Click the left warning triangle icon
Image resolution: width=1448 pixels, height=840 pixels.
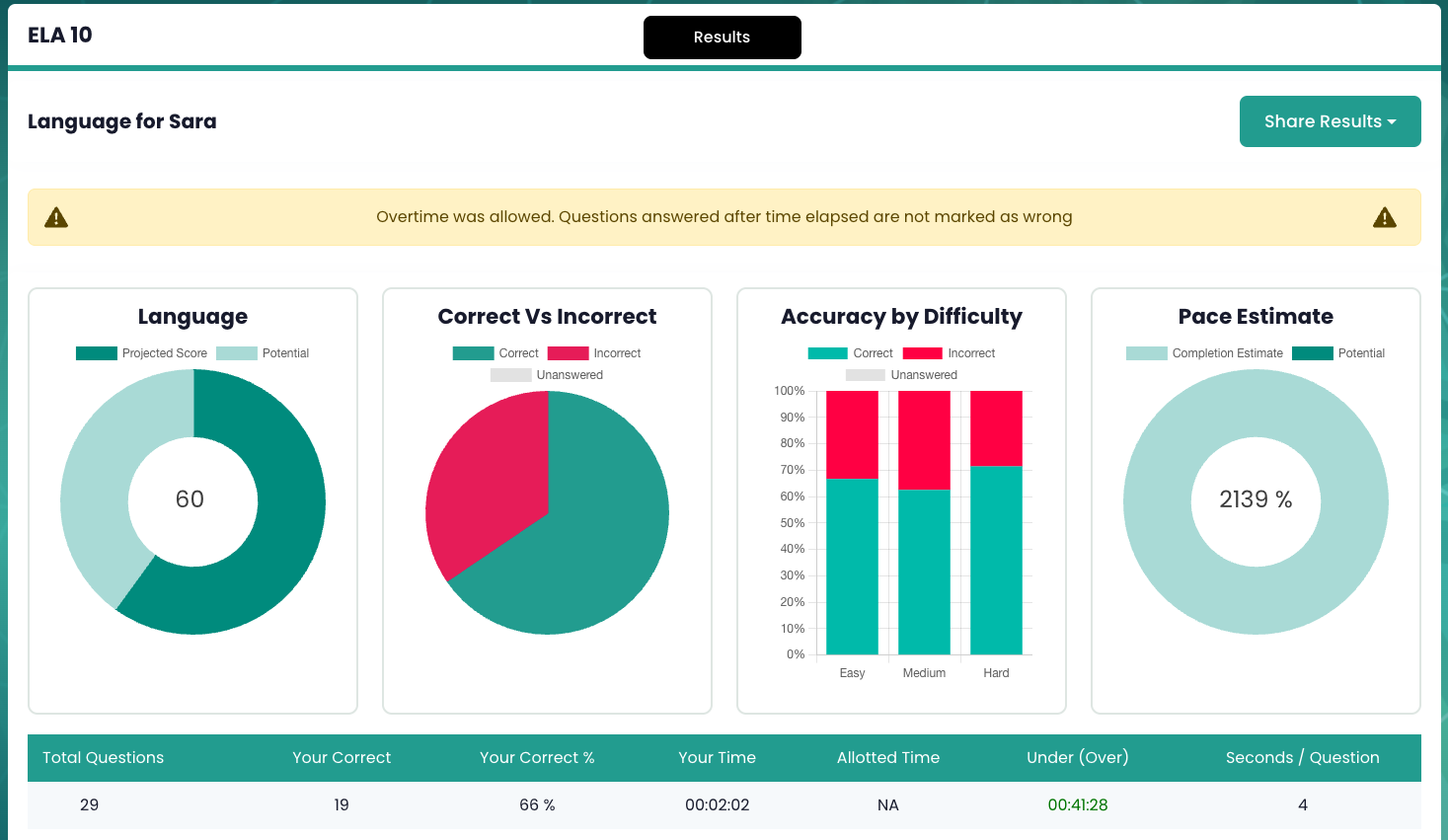[56, 217]
